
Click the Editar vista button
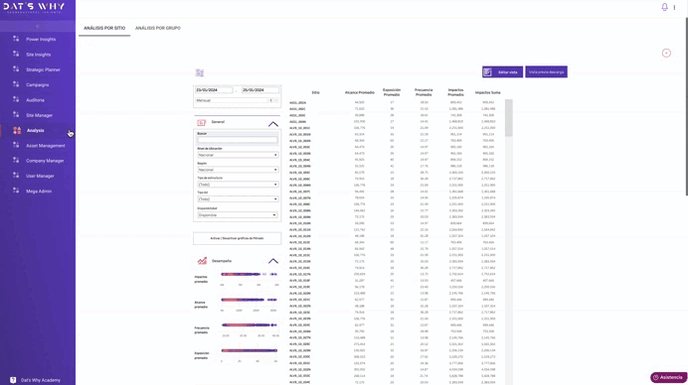pos(502,72)
